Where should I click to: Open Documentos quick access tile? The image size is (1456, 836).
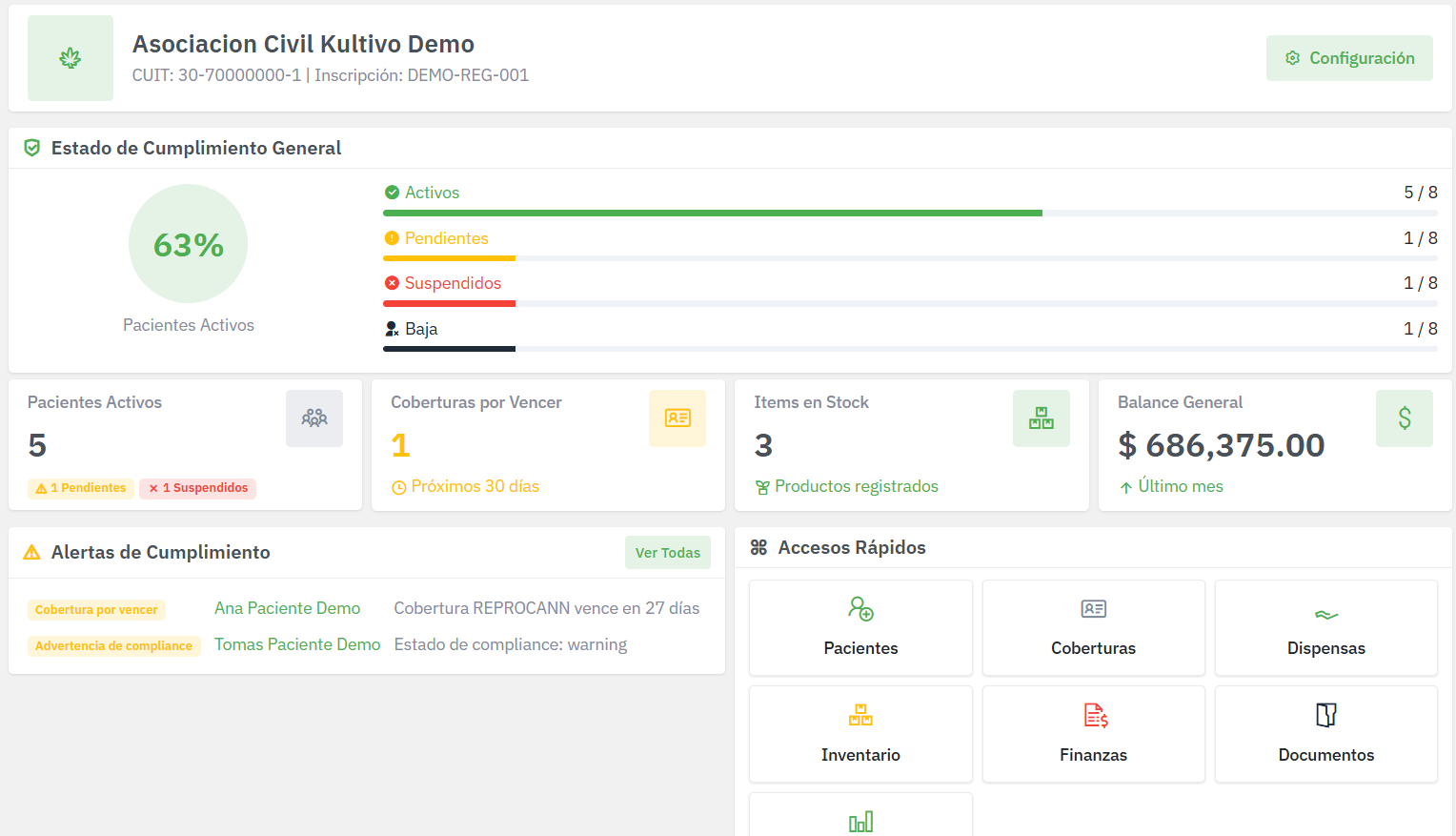[1326, 734]
